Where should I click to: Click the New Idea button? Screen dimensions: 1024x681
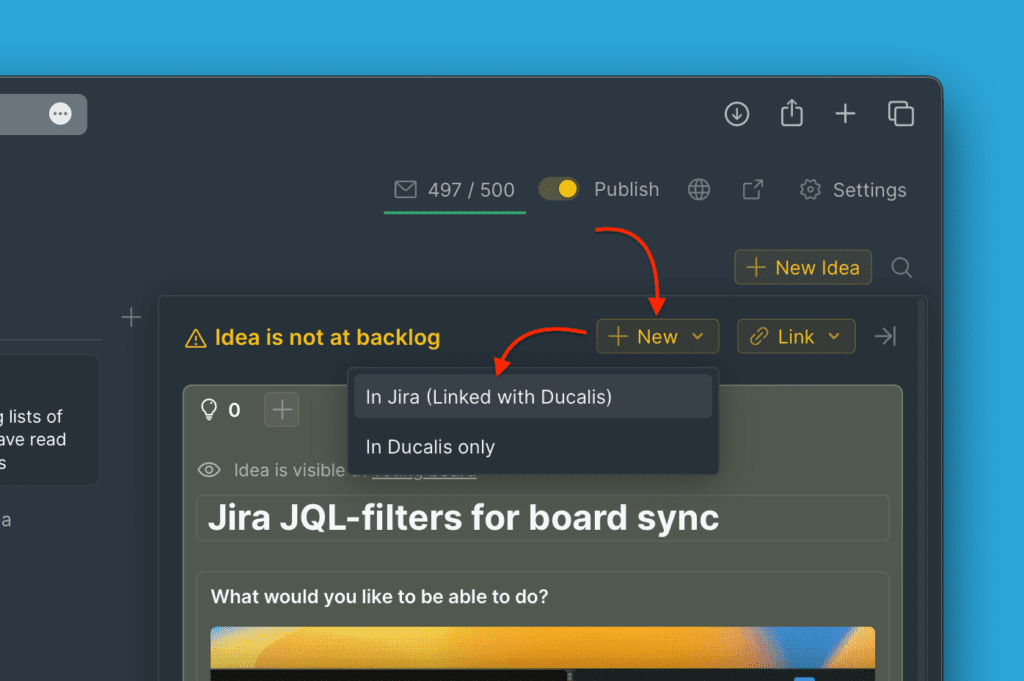[x=803, y=268]
